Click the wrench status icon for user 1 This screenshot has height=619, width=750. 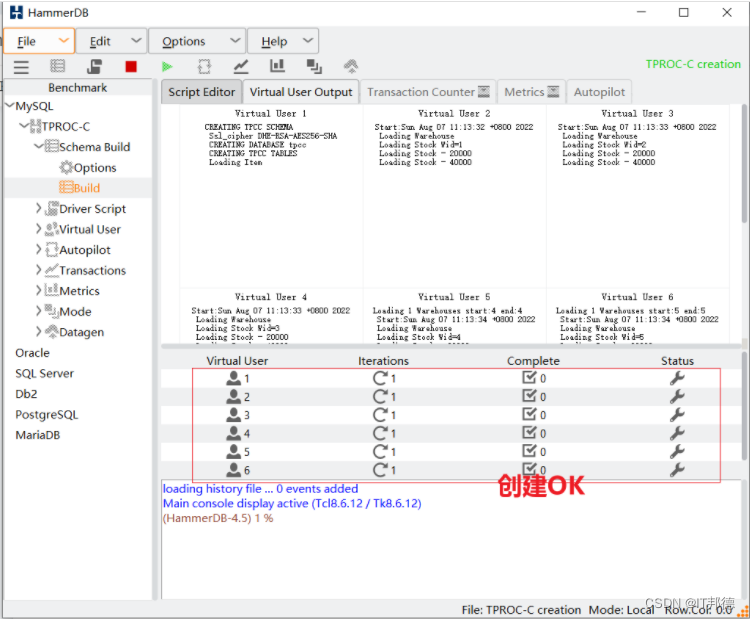pos(677,378)
